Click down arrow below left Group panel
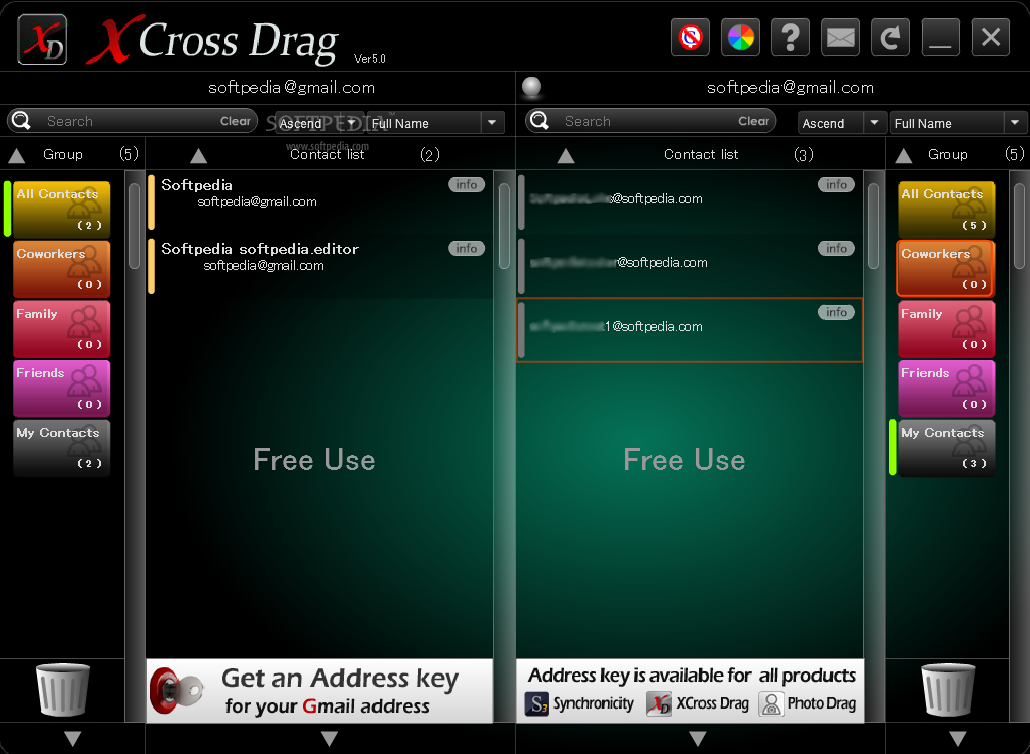 coord(72,738)
